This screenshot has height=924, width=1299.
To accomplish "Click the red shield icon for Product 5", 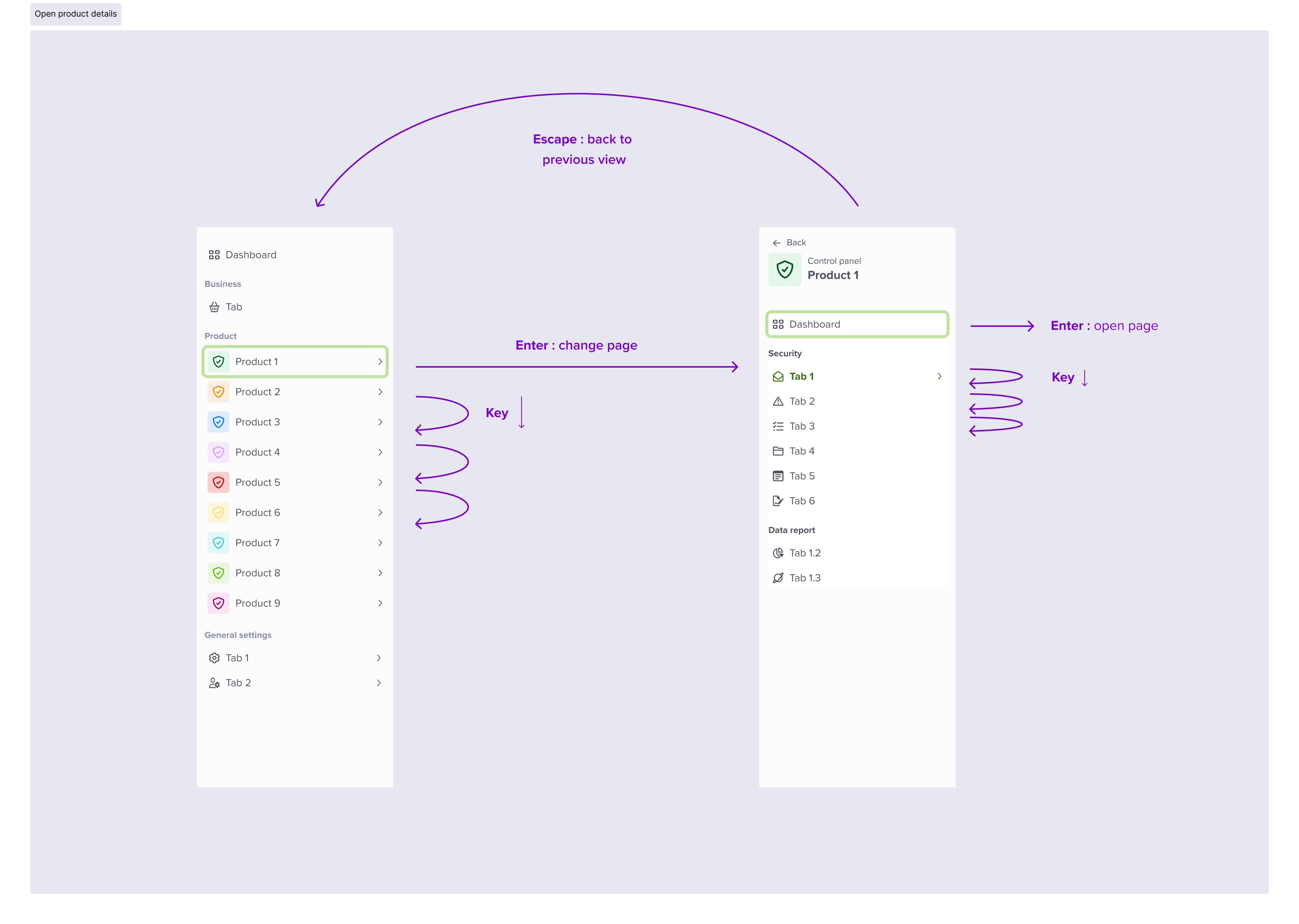I will coord(219,482).
